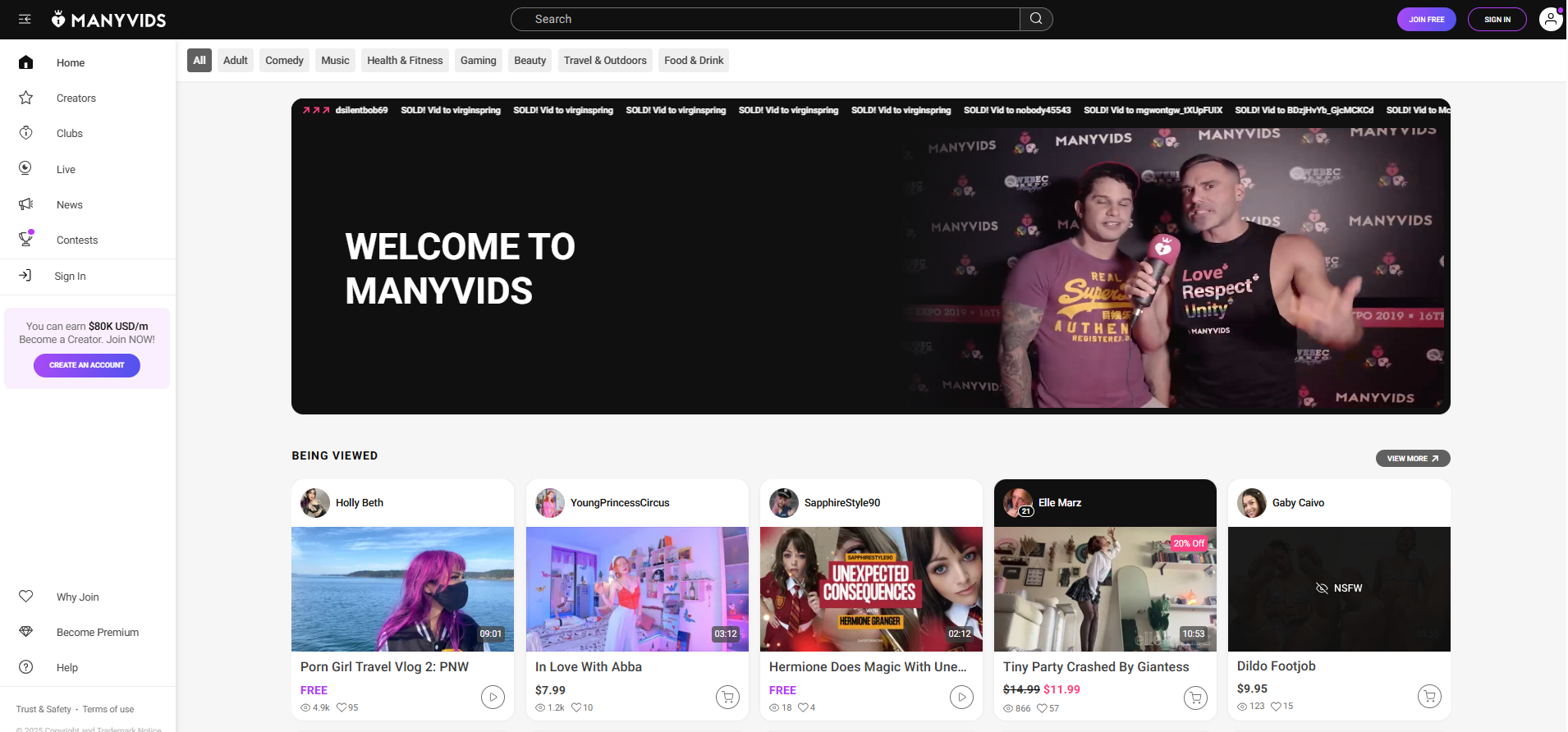1568x732 pixels.
Task: Reveal the NSFW hidden thumbnail
Action: click(x=1339, y=588)
